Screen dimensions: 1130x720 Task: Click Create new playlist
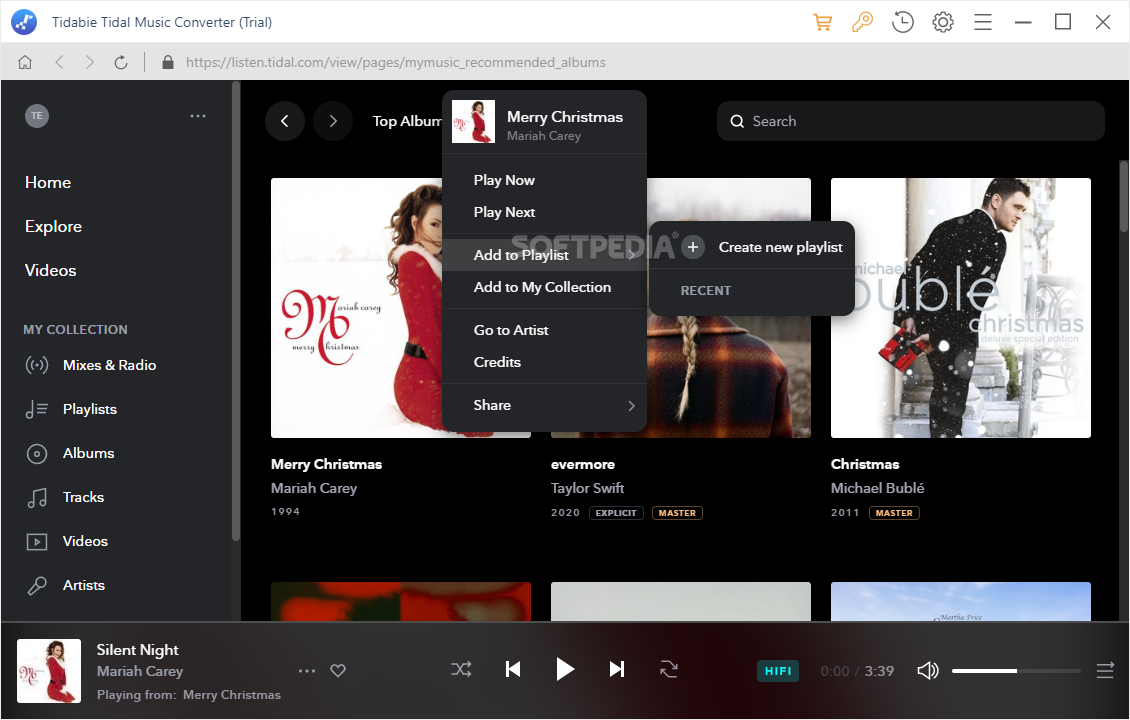point(762,247)
